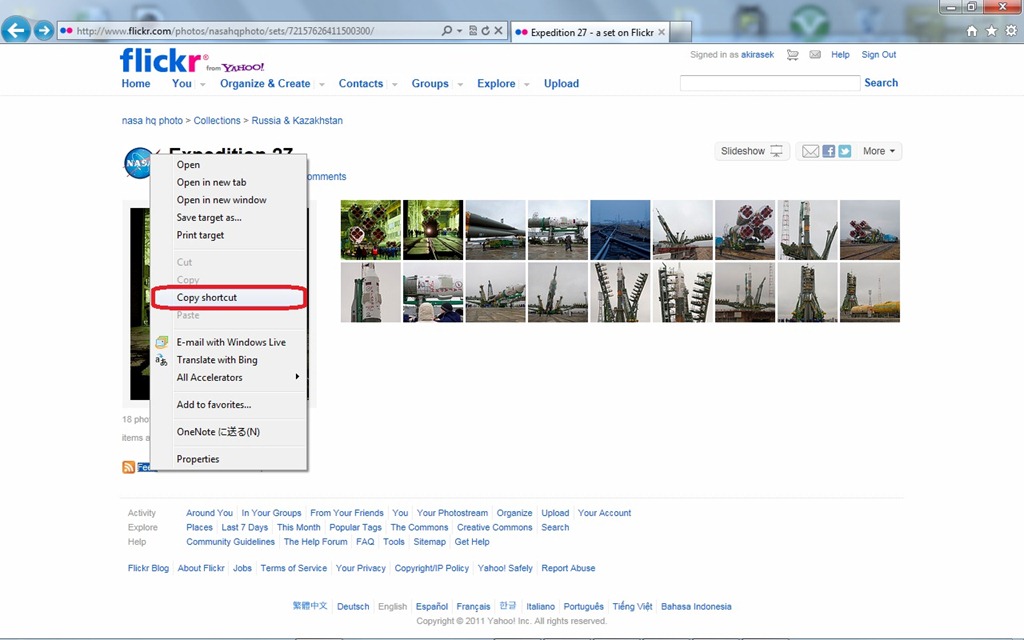1024x640 pixels.
Task: Open the shopping cart icon in header
Action: click(793, 55)
